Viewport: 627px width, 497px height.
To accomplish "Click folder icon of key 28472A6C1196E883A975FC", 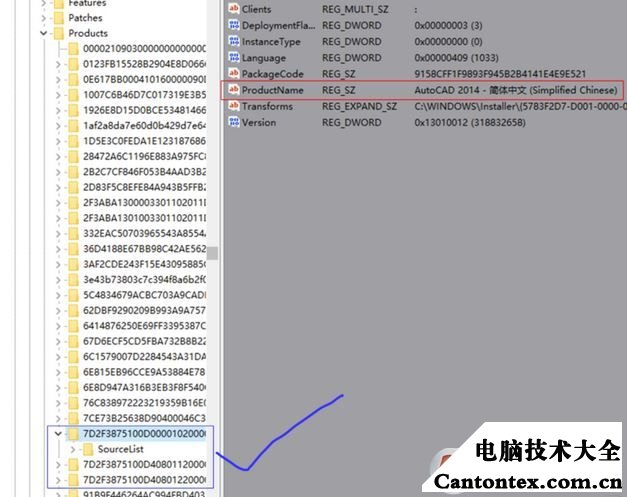I will click(x=73, y=156).
